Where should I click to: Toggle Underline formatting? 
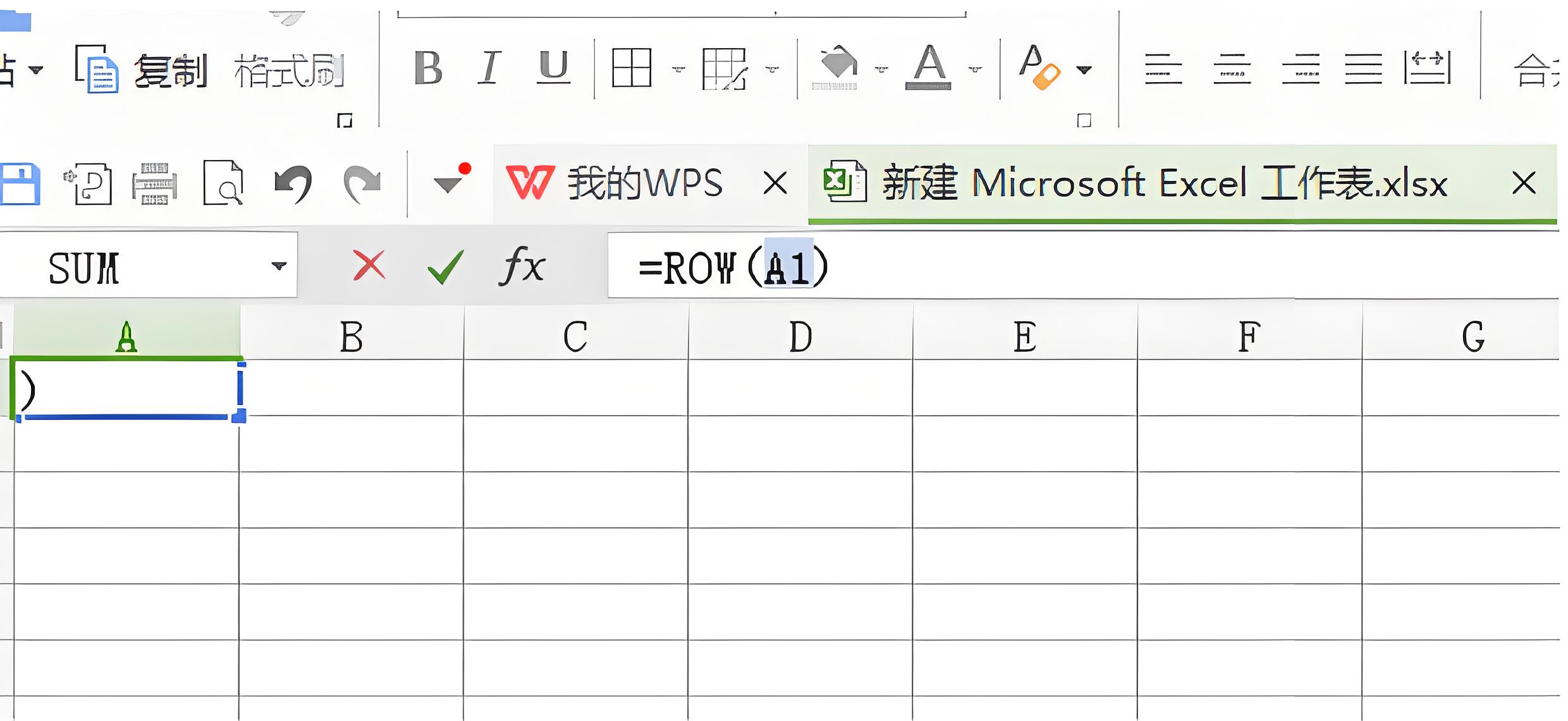[x=553, y=68]
